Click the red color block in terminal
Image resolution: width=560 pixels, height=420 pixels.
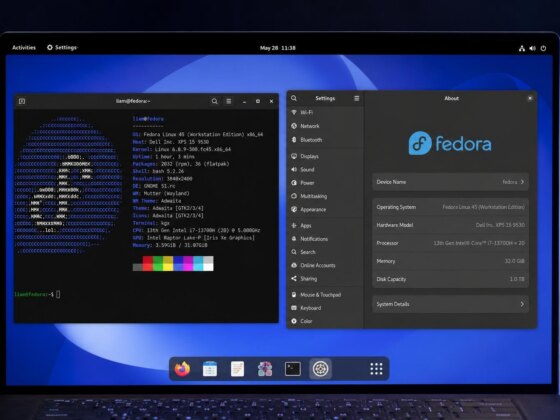click(148, 263)
